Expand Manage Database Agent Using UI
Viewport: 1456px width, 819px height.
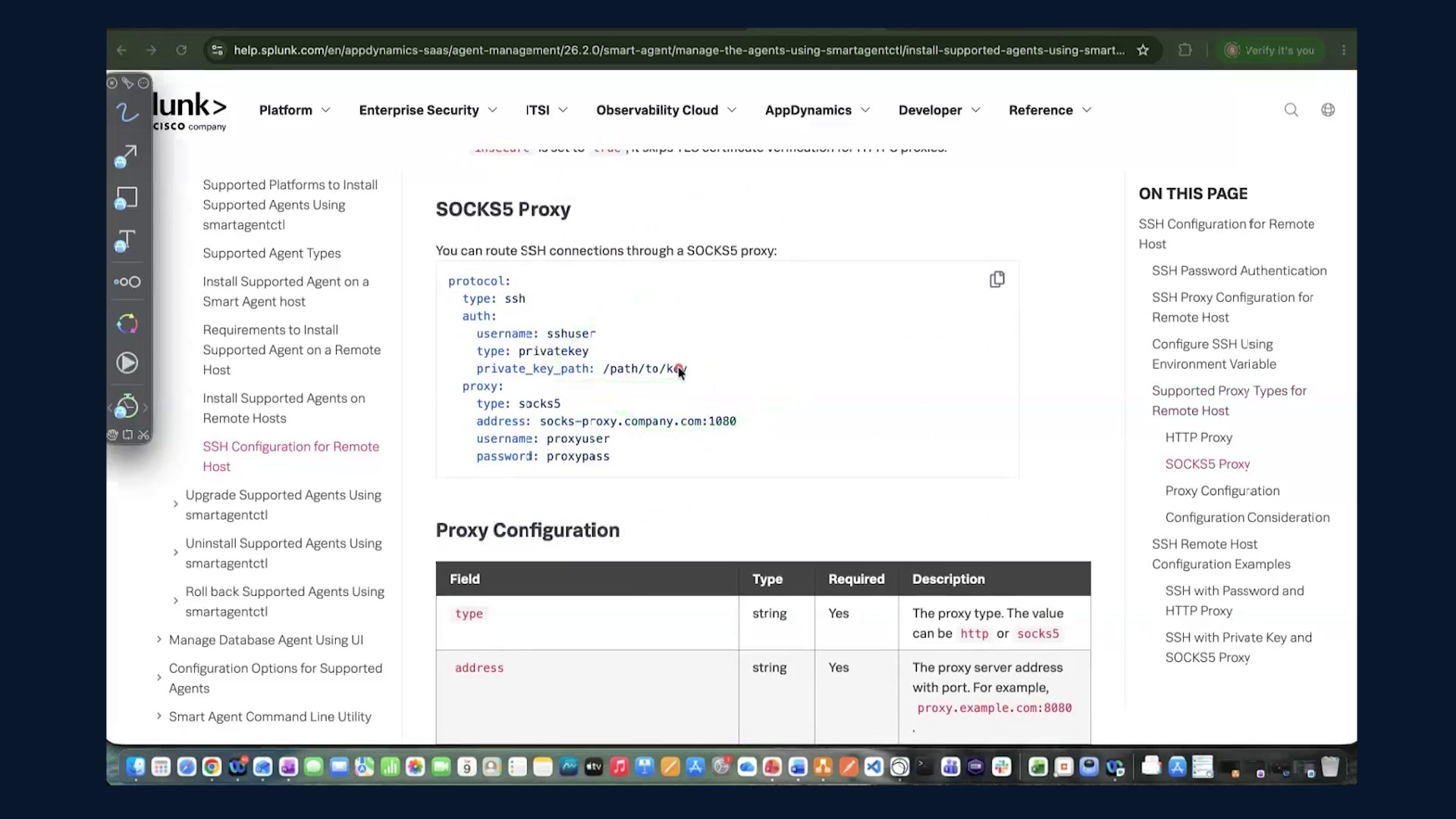(159, 640)
